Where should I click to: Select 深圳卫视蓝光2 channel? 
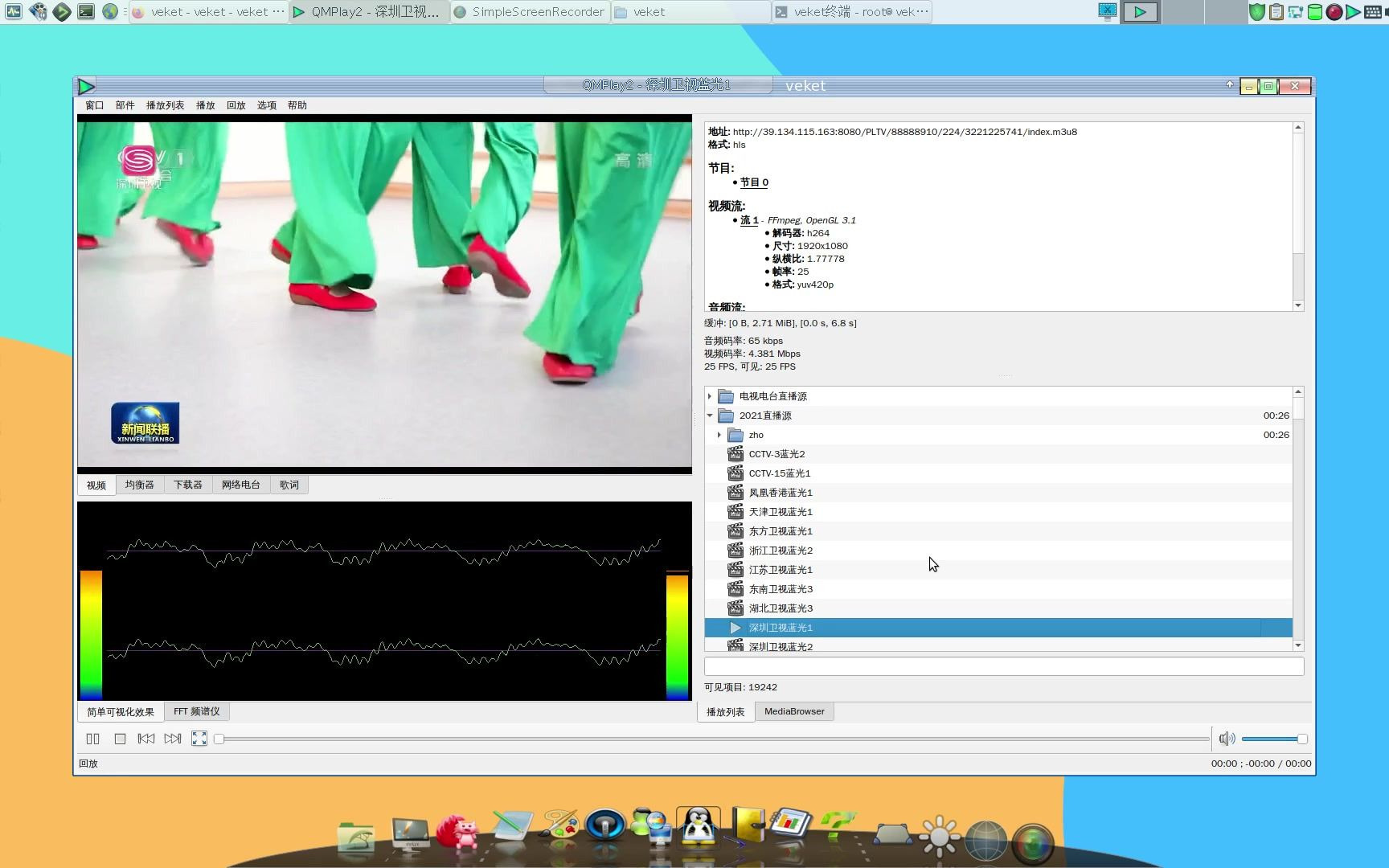(x=998, y=645)
